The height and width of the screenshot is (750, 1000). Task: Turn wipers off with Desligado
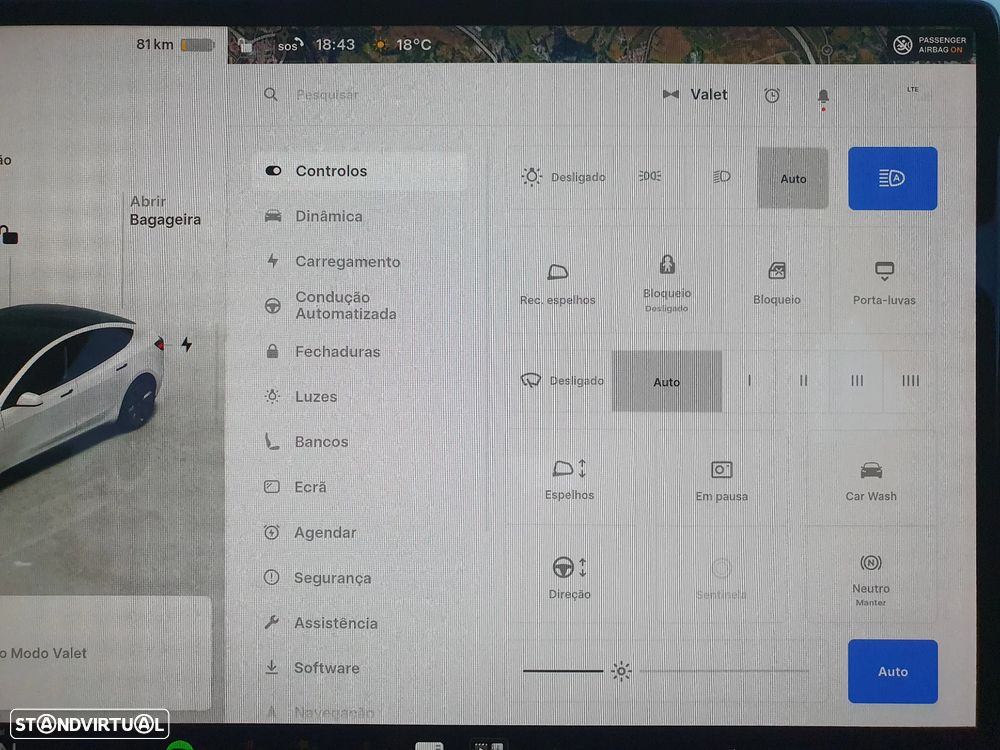point(562,380)
